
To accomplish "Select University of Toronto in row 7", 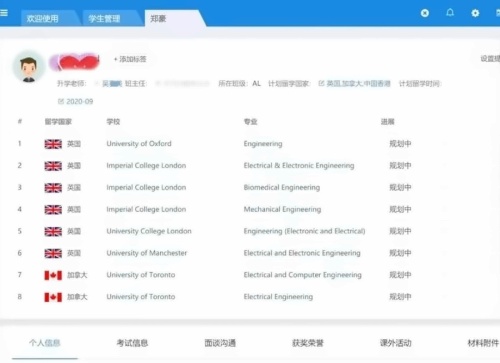I will tap(141, 275).
